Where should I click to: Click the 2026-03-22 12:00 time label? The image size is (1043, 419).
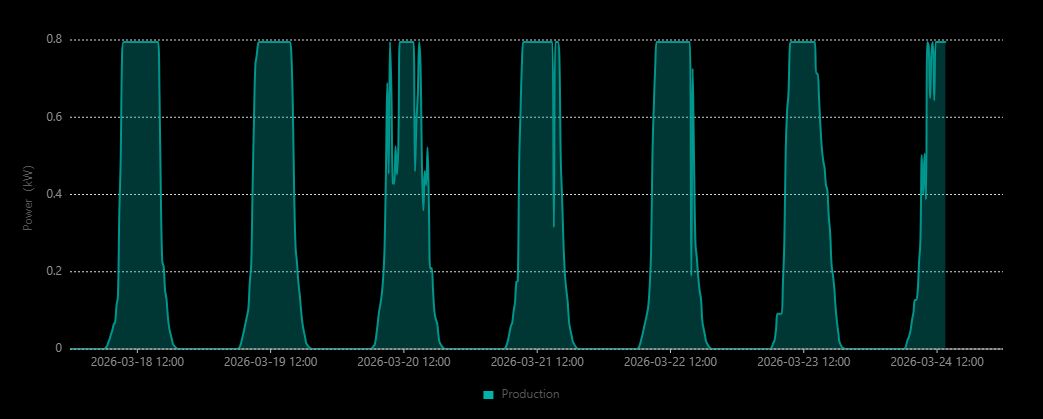pos(670,361)
